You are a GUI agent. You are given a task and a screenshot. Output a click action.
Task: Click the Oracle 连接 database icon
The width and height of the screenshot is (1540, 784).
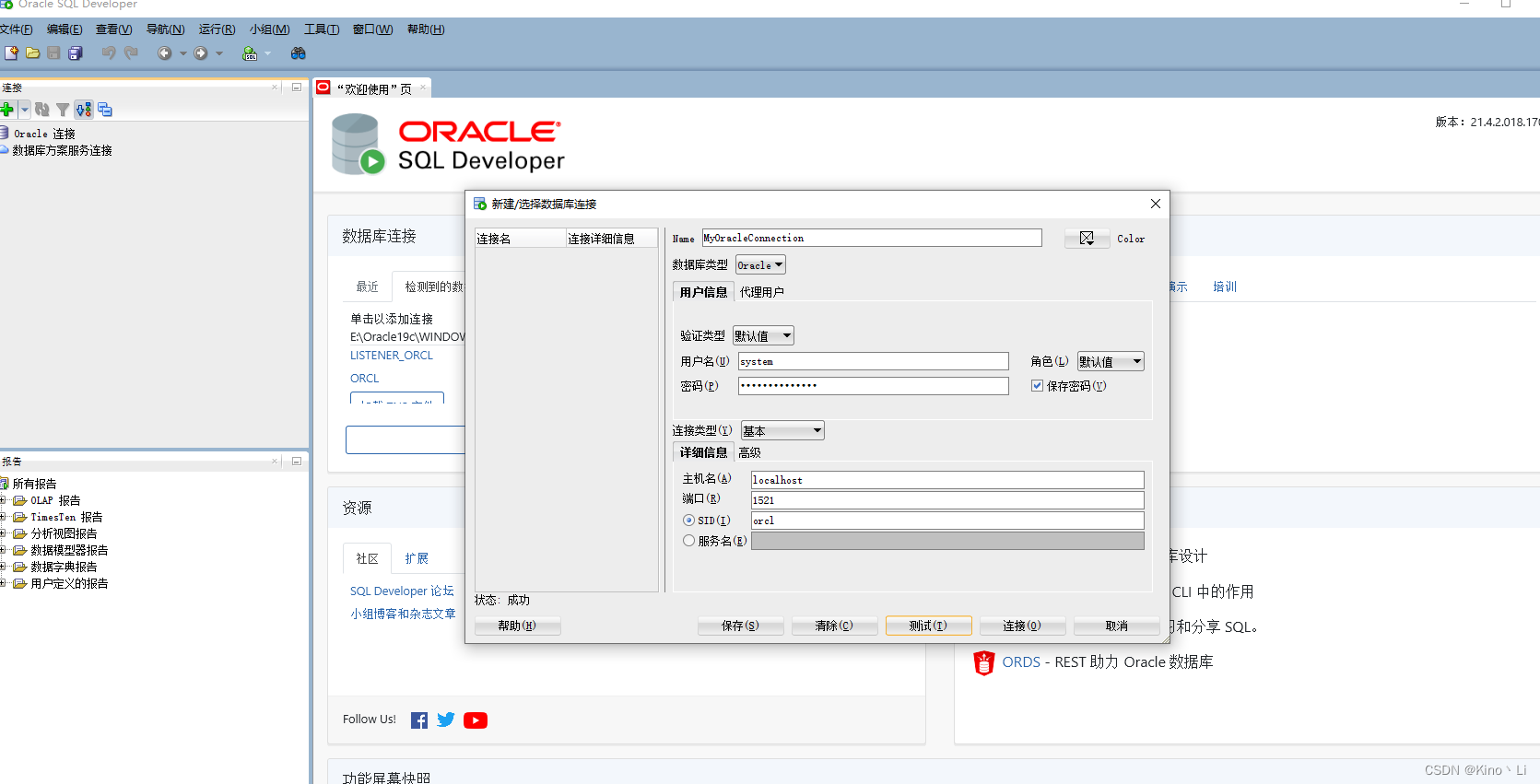click(x=5, y=133)
